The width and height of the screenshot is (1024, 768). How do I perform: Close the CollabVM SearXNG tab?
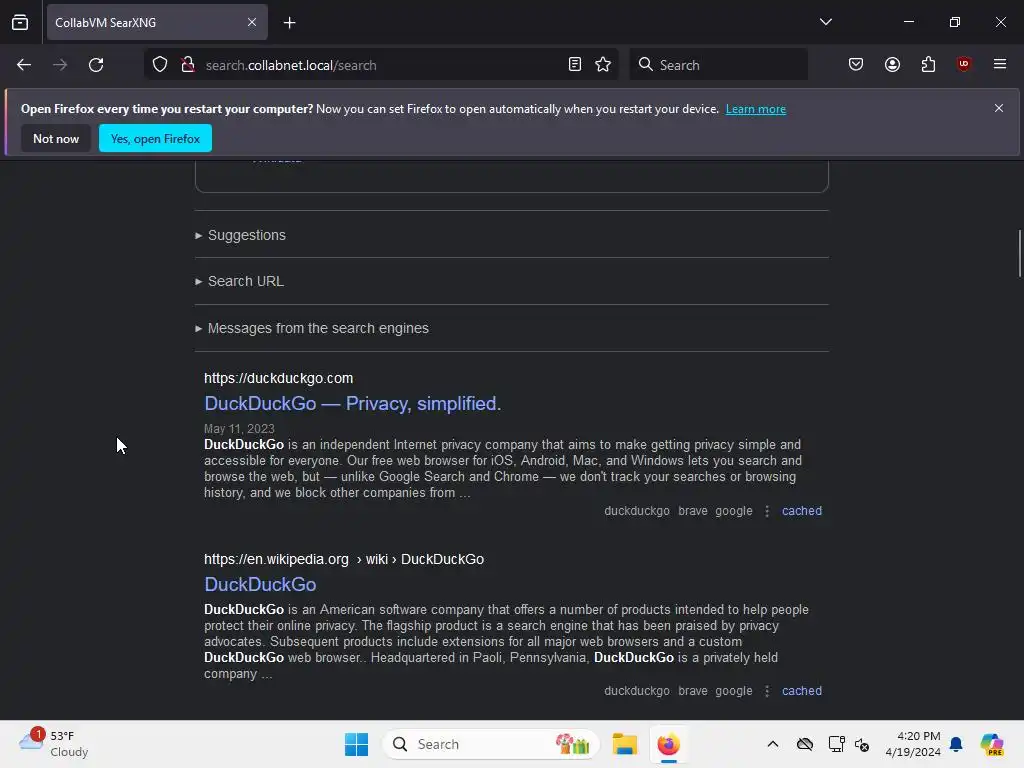coord(252,22)
